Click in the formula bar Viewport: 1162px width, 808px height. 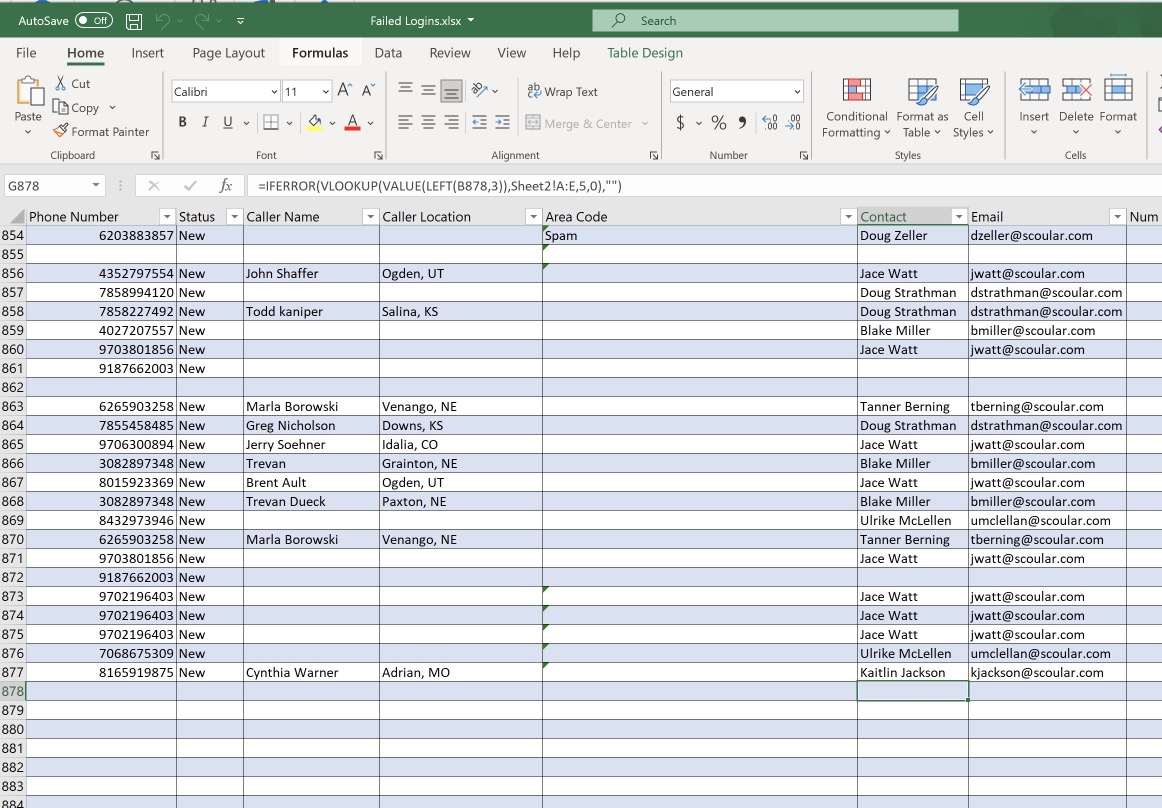704,185
